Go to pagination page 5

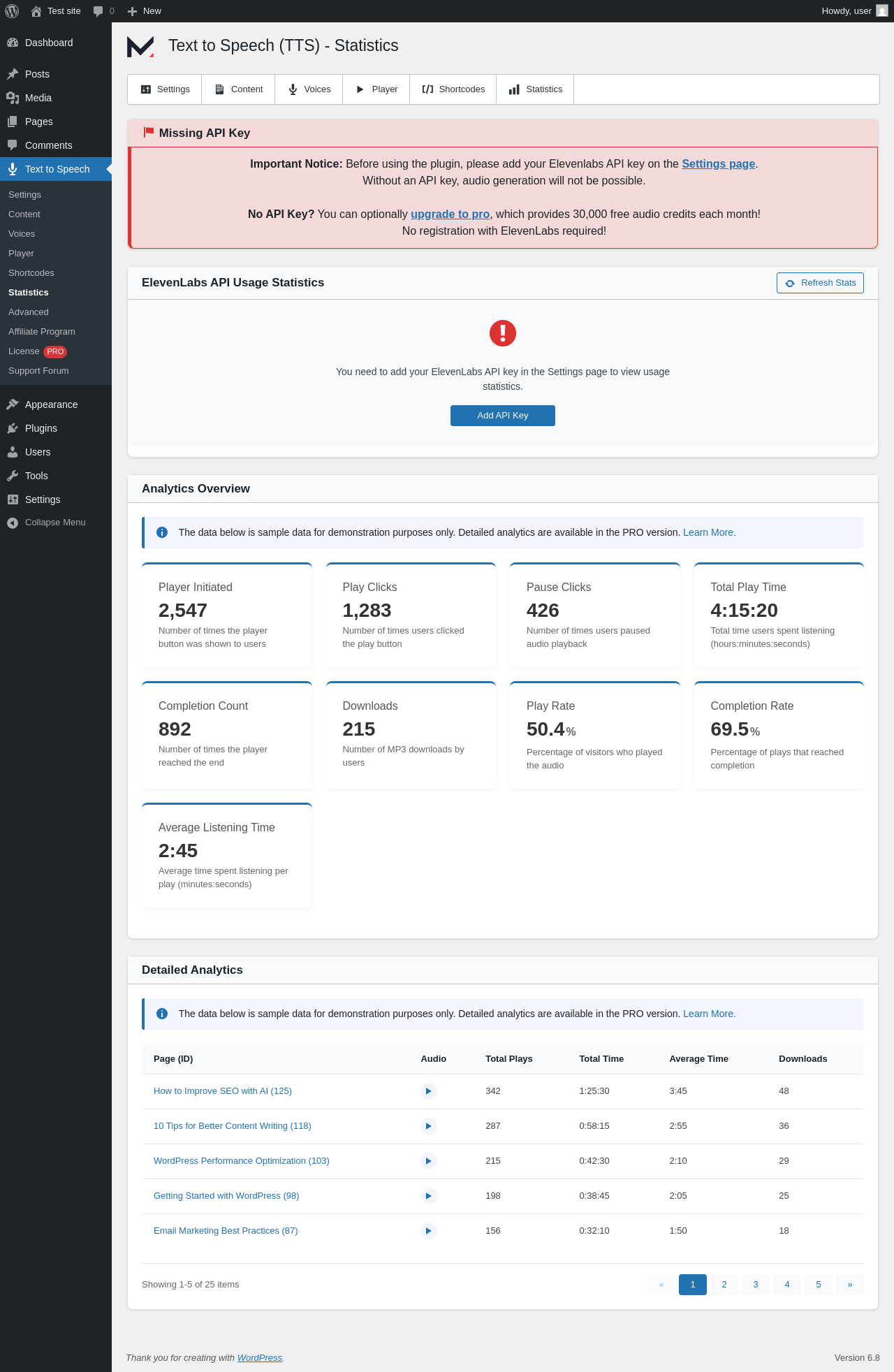(x=819, y=1285)
